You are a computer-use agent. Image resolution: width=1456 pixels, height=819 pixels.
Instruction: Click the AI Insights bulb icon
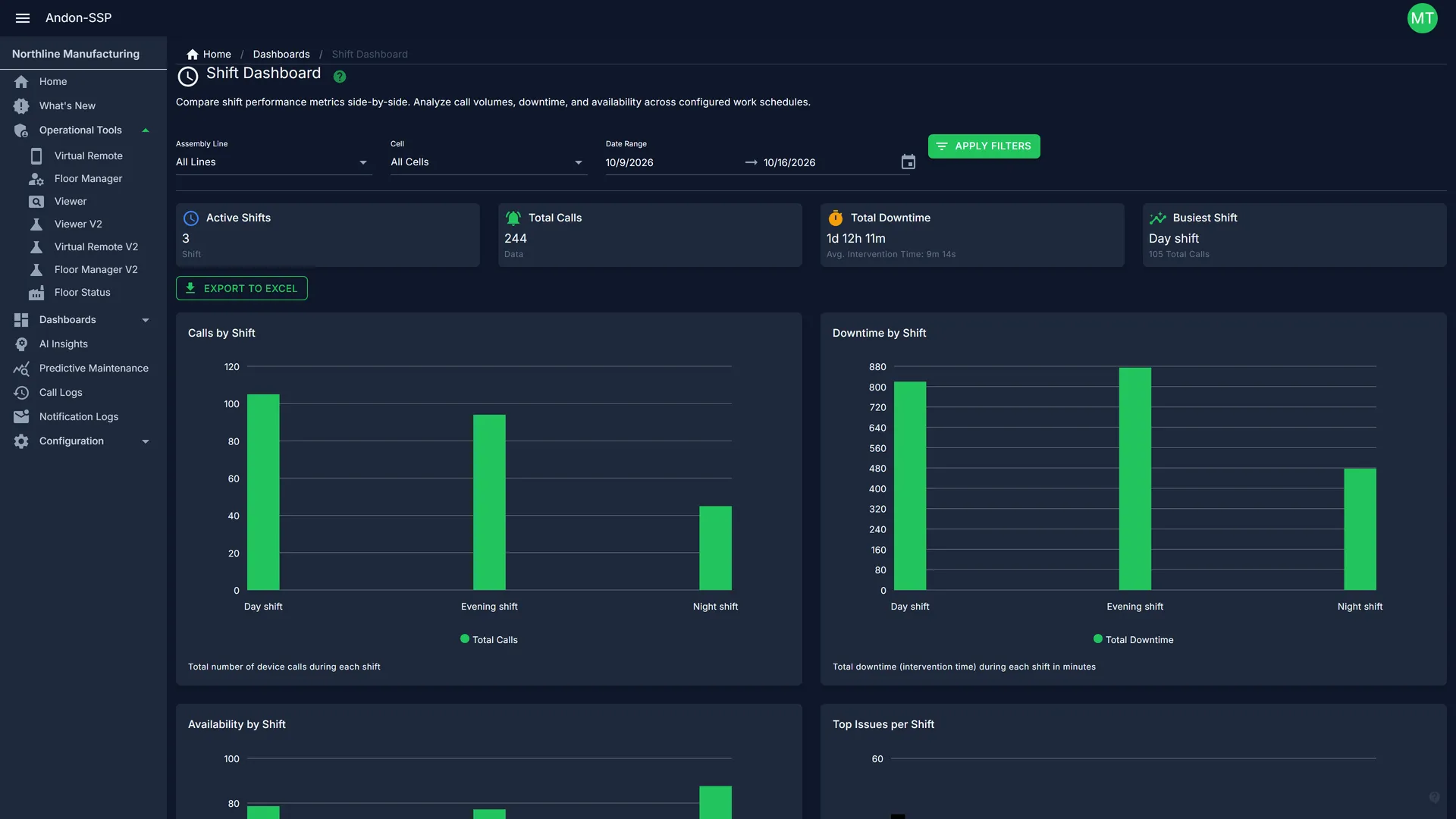tap(21, 344)
